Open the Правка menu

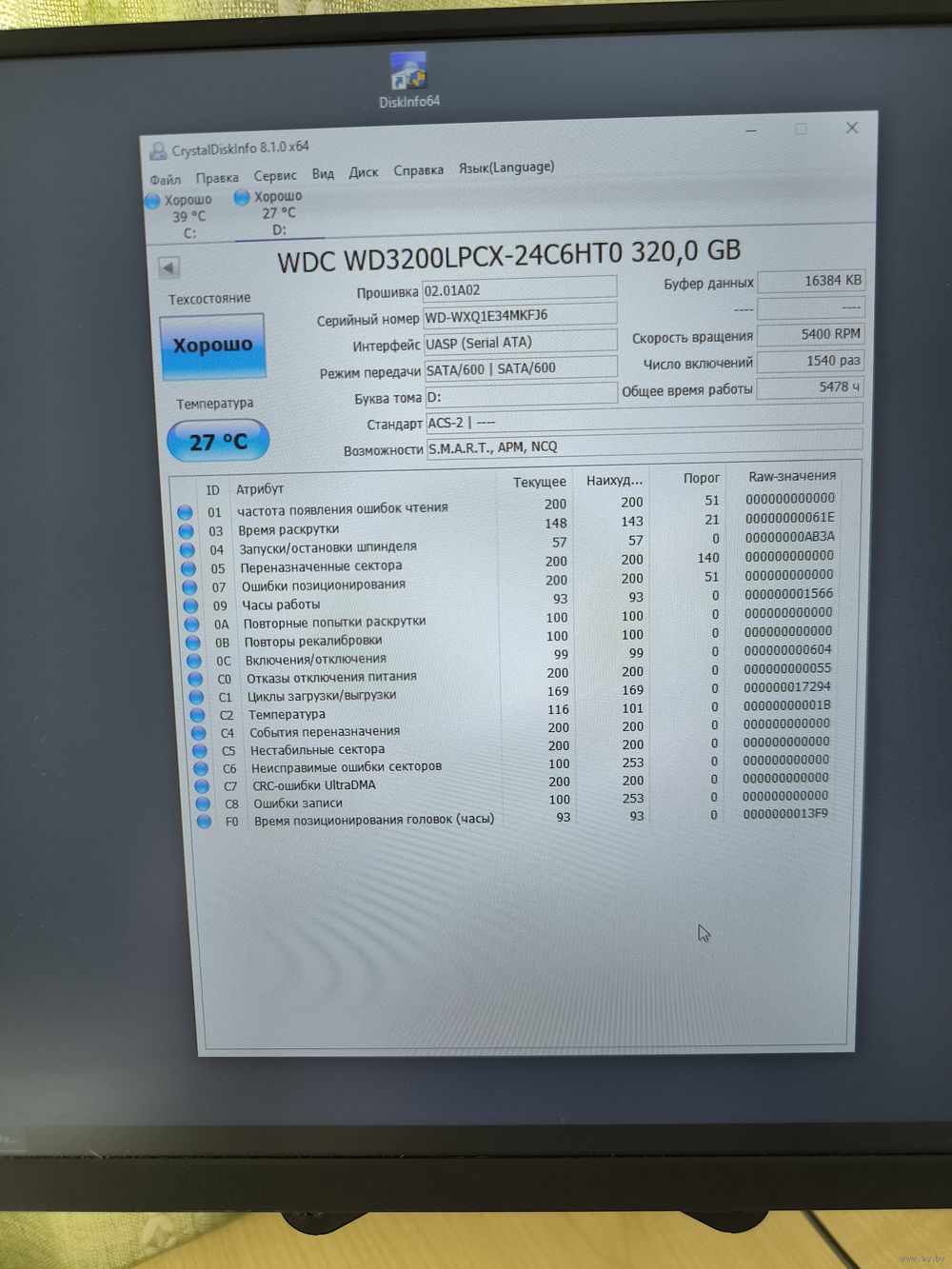click(217, 178)
